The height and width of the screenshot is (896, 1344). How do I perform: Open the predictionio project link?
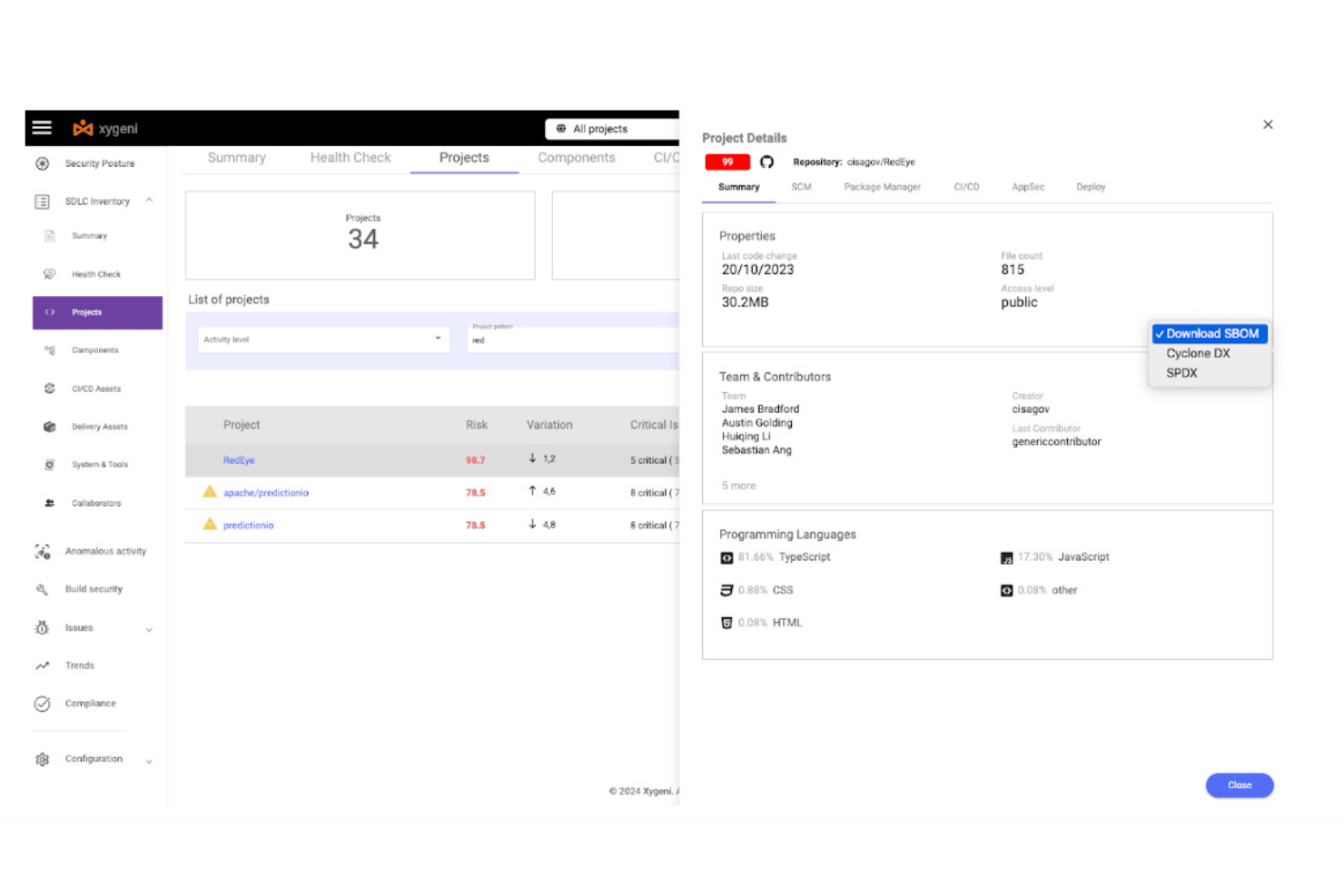coord(248,526)
